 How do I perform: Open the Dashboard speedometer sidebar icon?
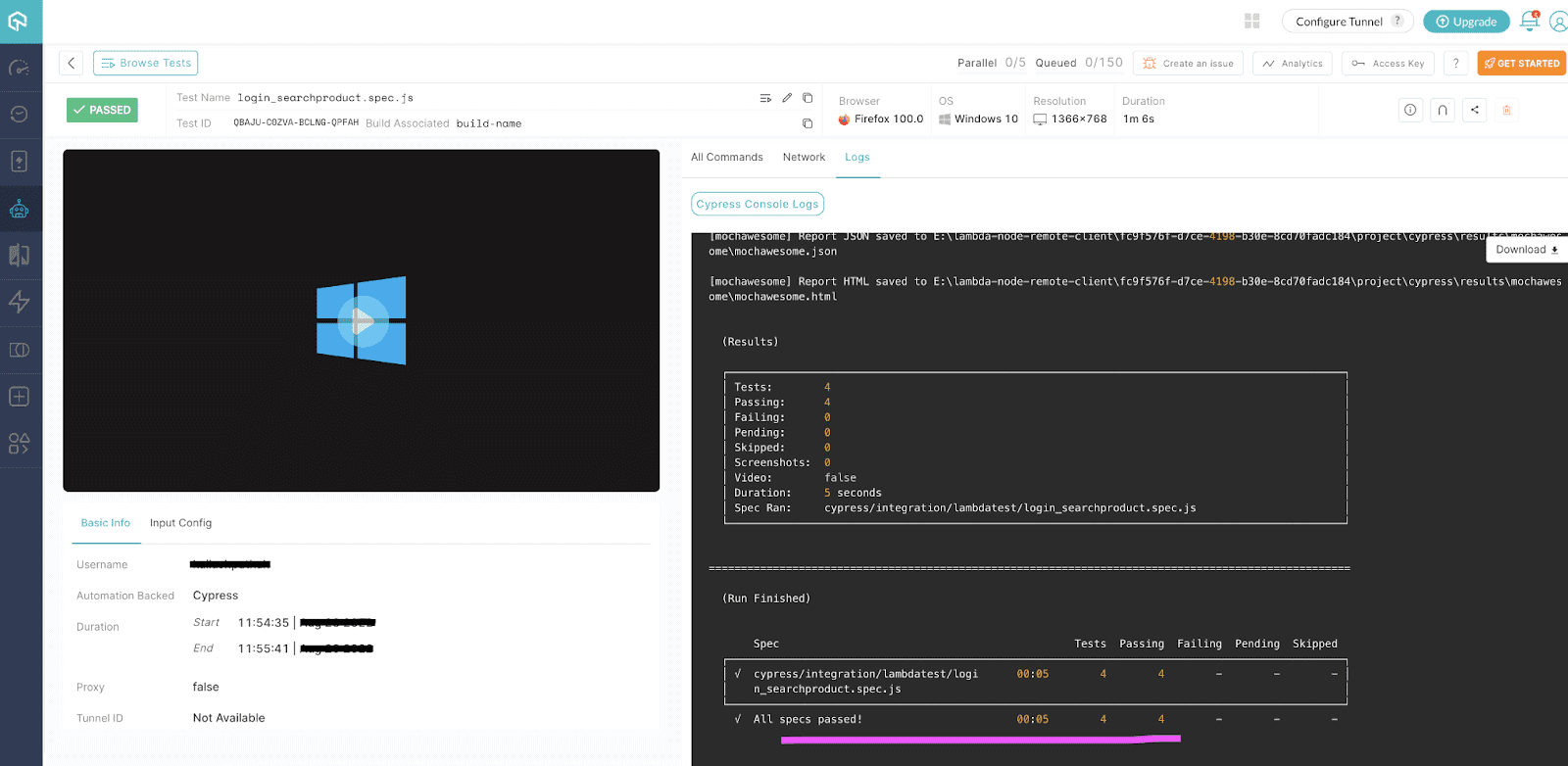(19, 68)
